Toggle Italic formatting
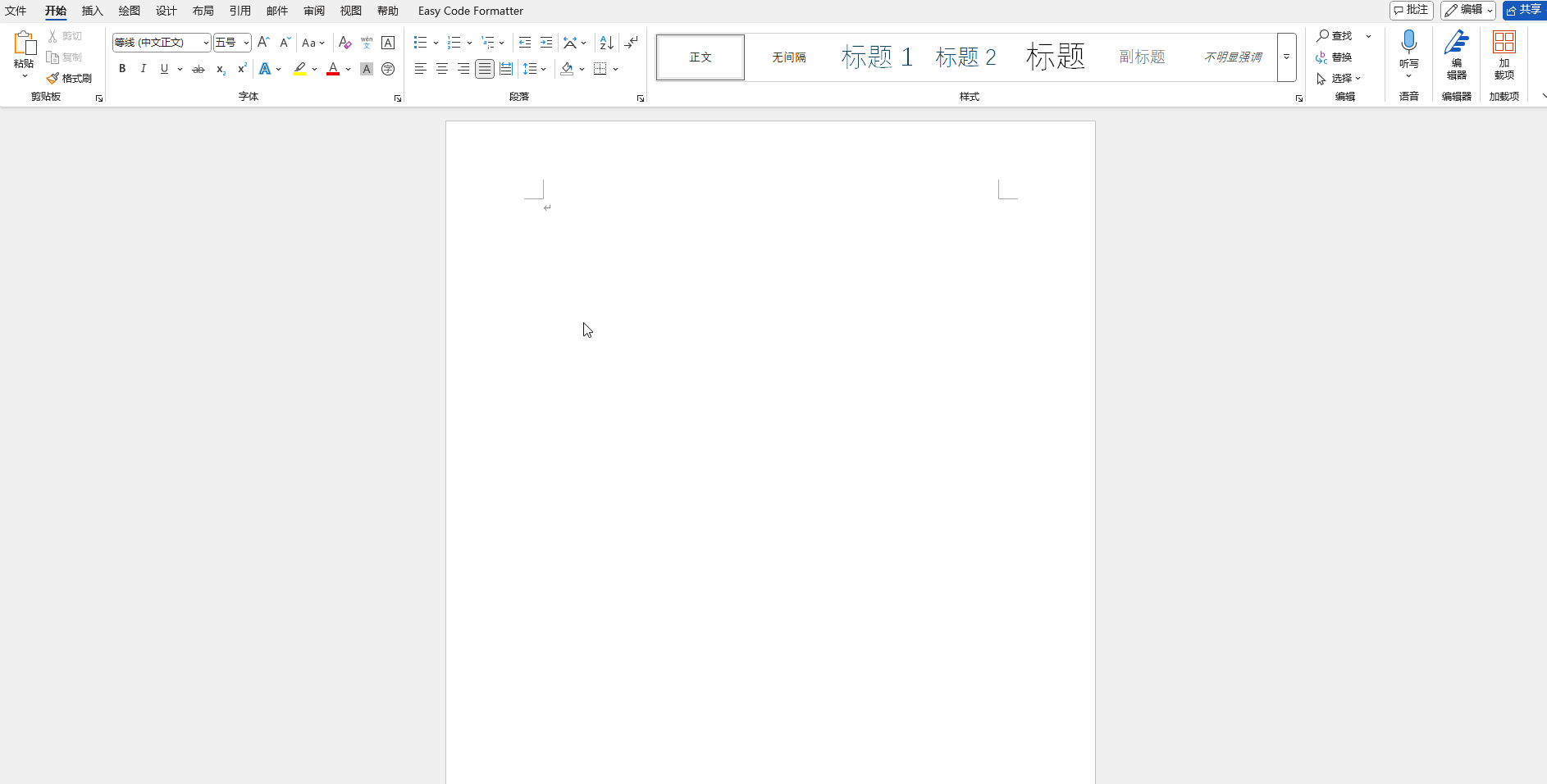This screenshot has height=784, width=1547. (144, 69)
